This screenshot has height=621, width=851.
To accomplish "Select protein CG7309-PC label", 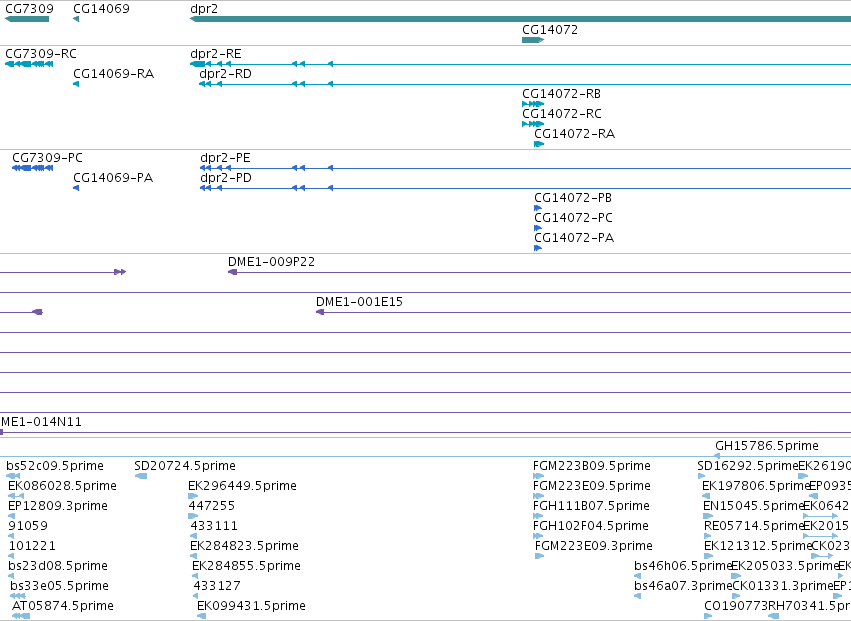I will point(47,157).
